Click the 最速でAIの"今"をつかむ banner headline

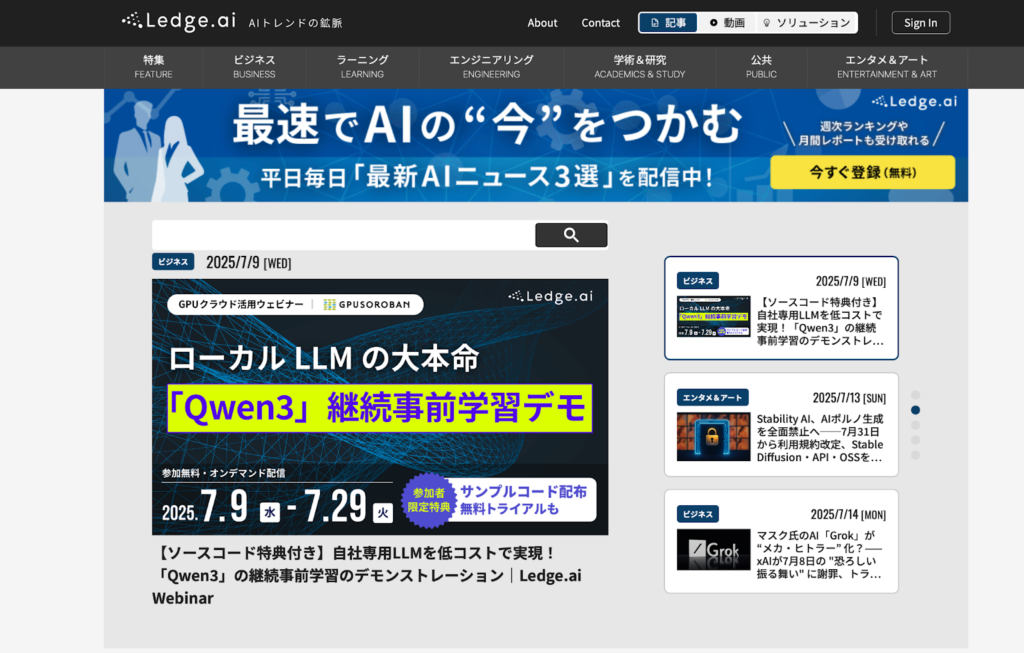point(487,124)
